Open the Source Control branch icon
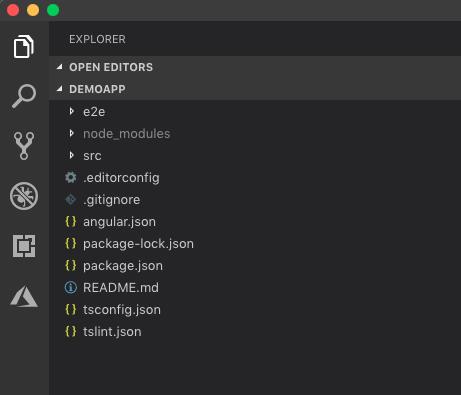Screen dimensions: 461x395 (x=24, y=146)
